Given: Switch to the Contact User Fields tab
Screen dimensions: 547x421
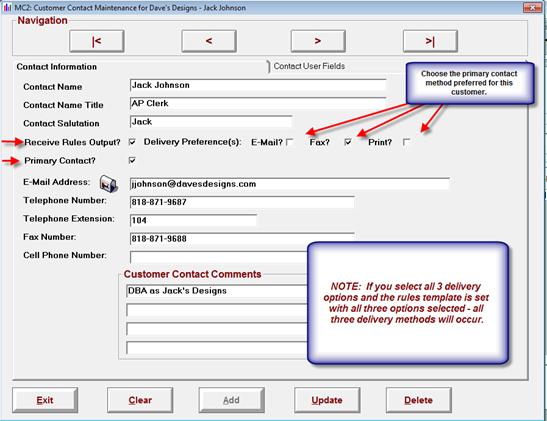Looking at the screenshot, I should tap(309, 66).
